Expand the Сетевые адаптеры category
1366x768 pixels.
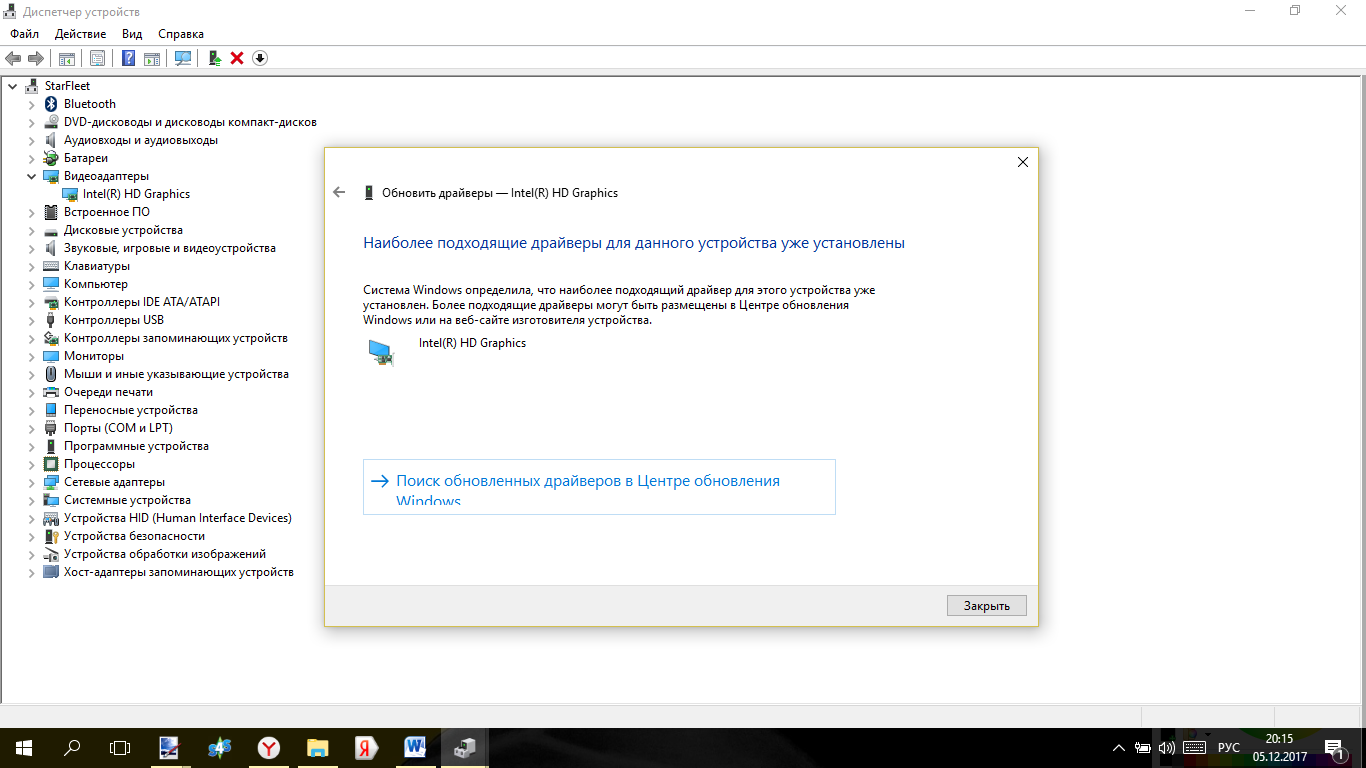31,482
